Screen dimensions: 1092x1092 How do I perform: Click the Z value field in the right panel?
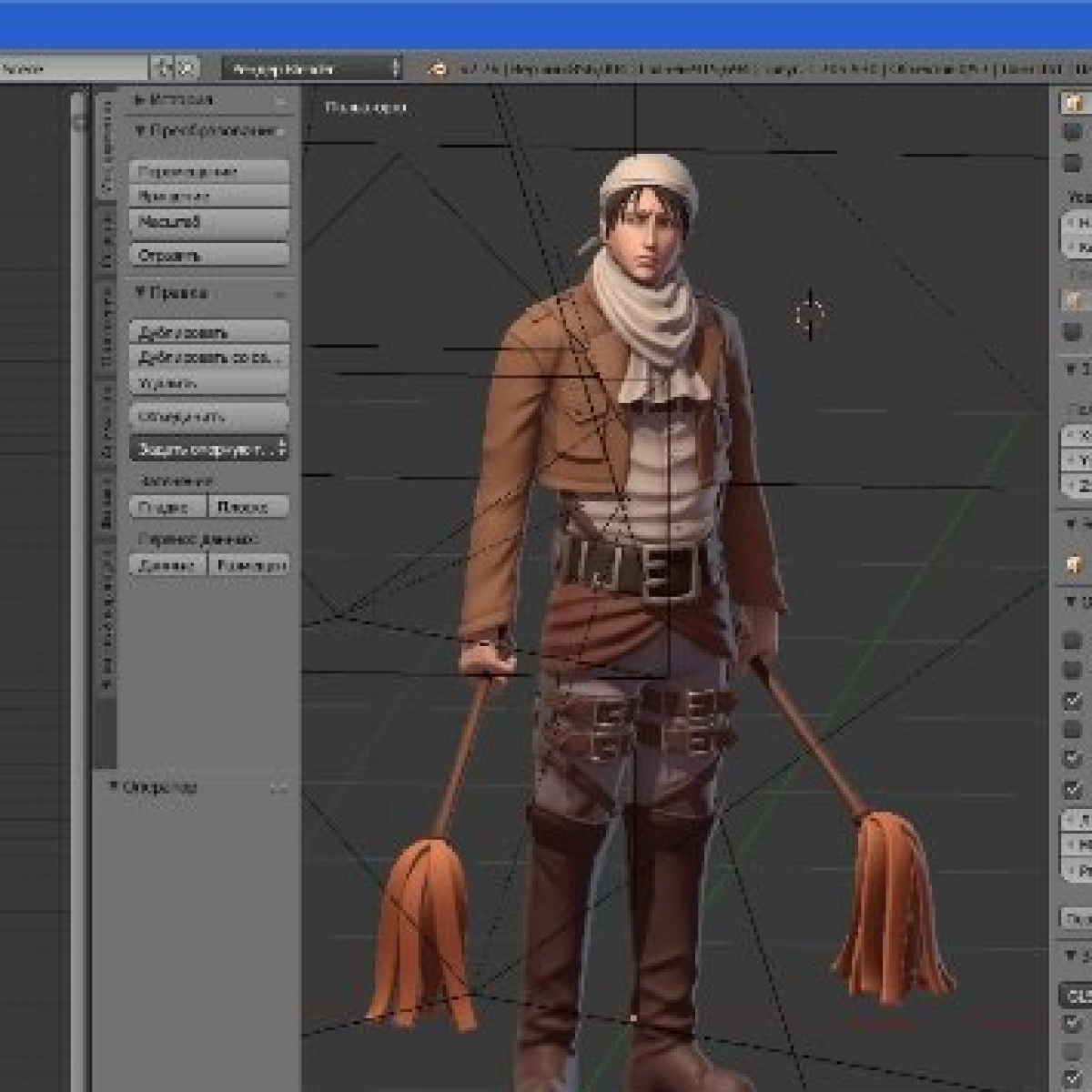coord(1077,486)
